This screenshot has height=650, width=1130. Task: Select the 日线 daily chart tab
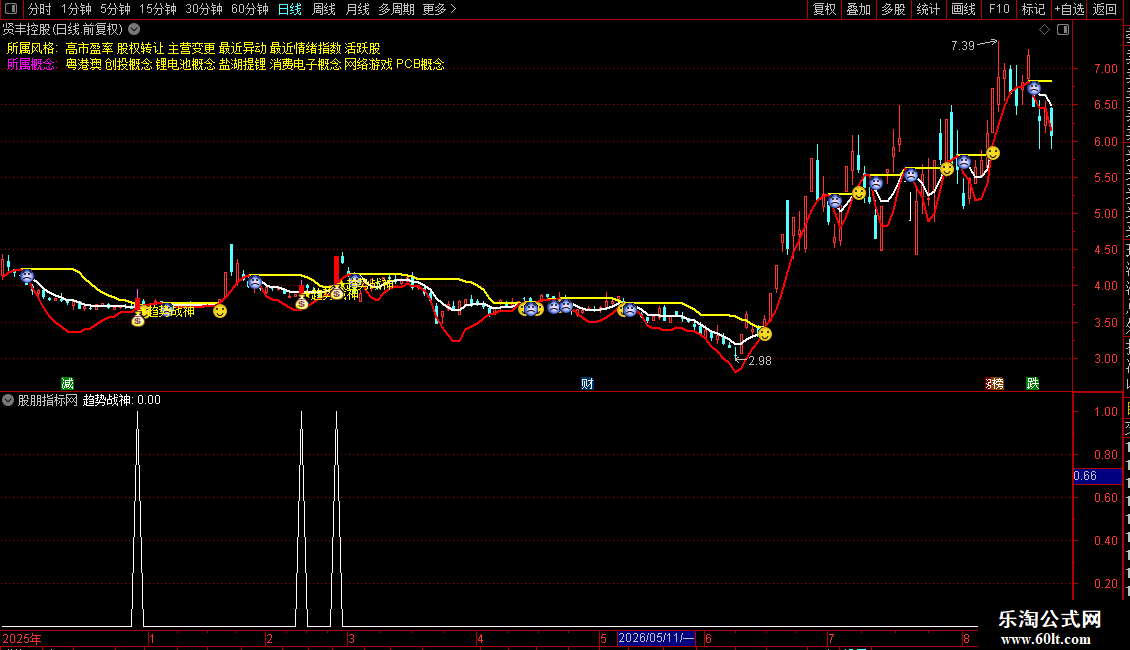pyautogui.click(x=290, y=9)
